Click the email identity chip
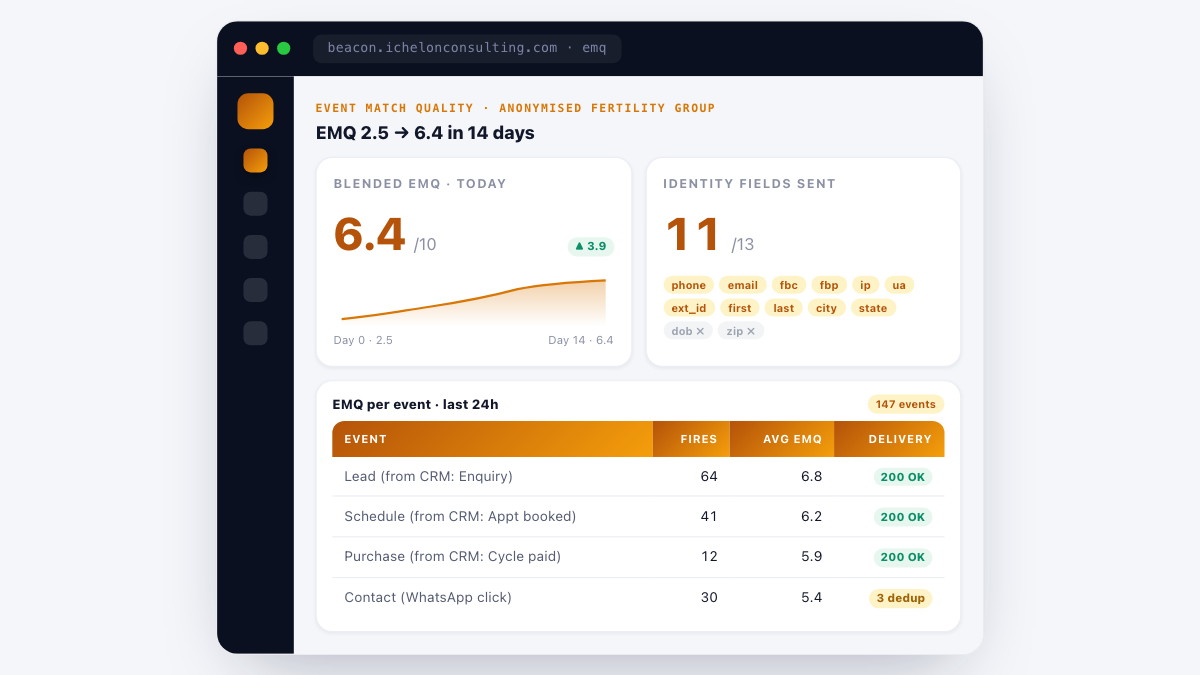The image size is (1200, 675). (x=742, y=285)
